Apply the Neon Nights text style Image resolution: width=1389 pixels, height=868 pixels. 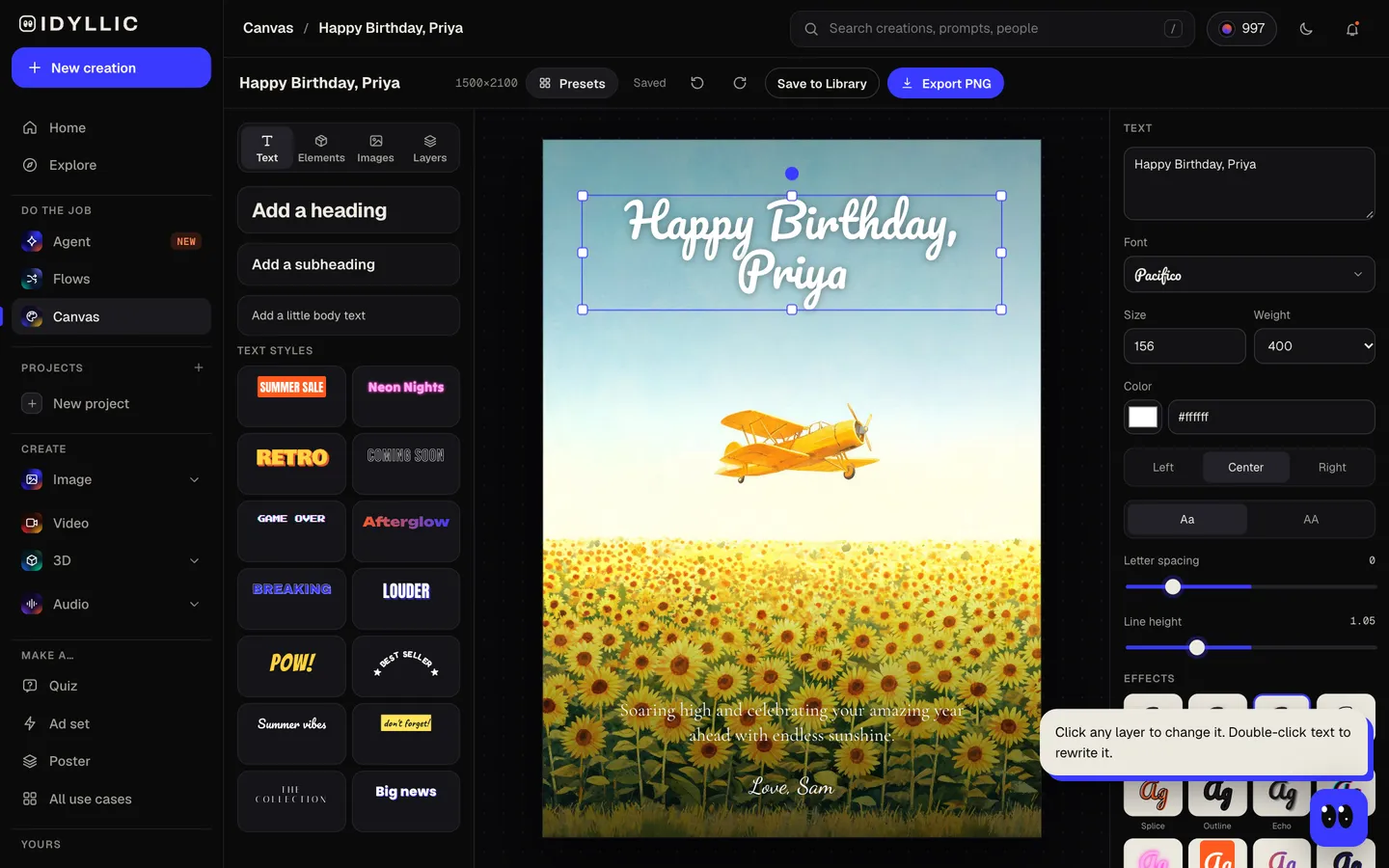406,396
